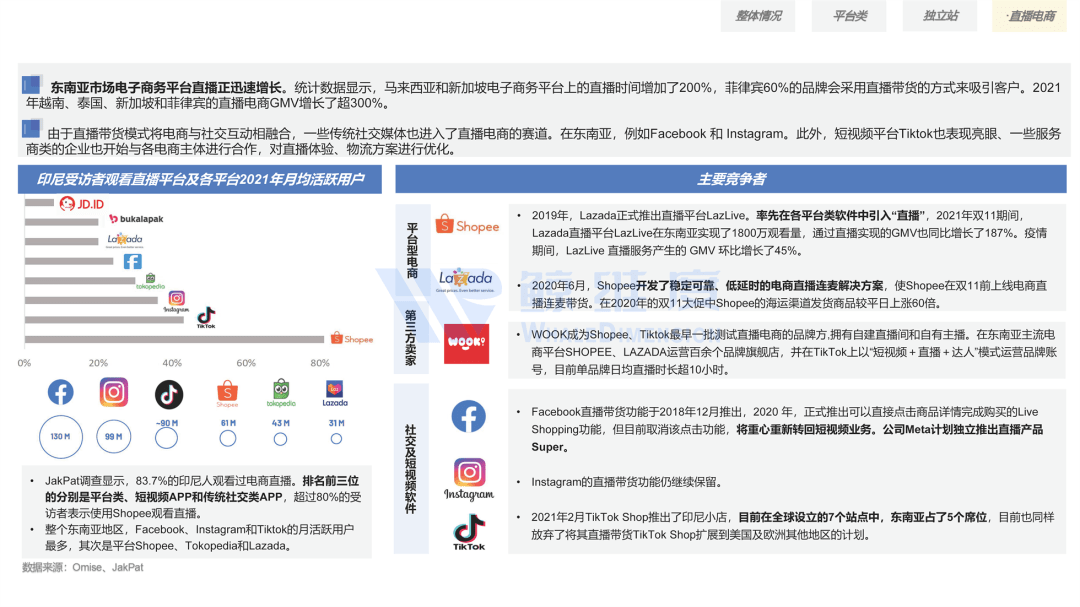Click the Shopee logo in the competitors panel
Viewport: 1080px width, 607px height.
(x=467, y=226)
